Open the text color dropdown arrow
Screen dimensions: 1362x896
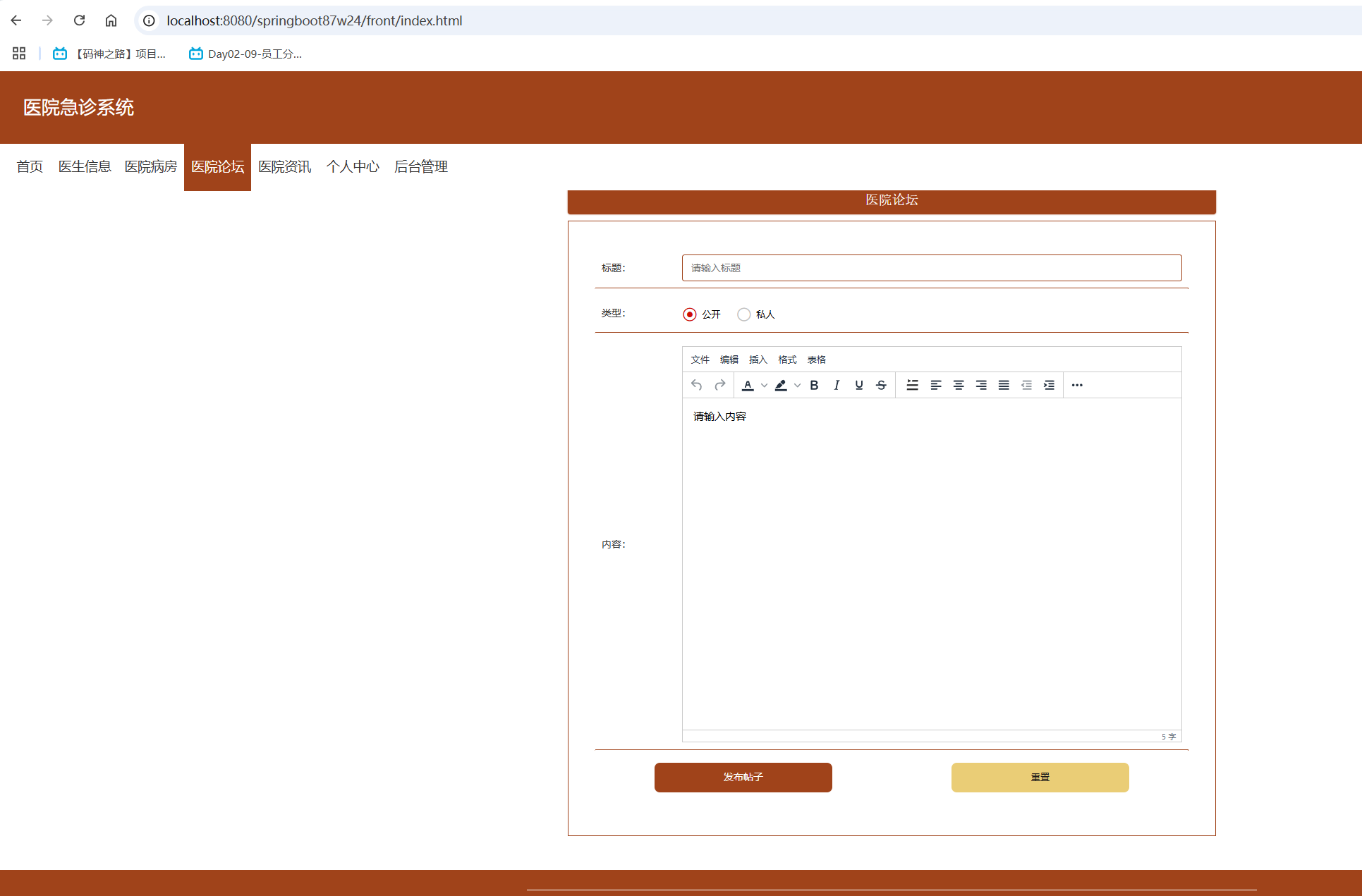point(764,385)
